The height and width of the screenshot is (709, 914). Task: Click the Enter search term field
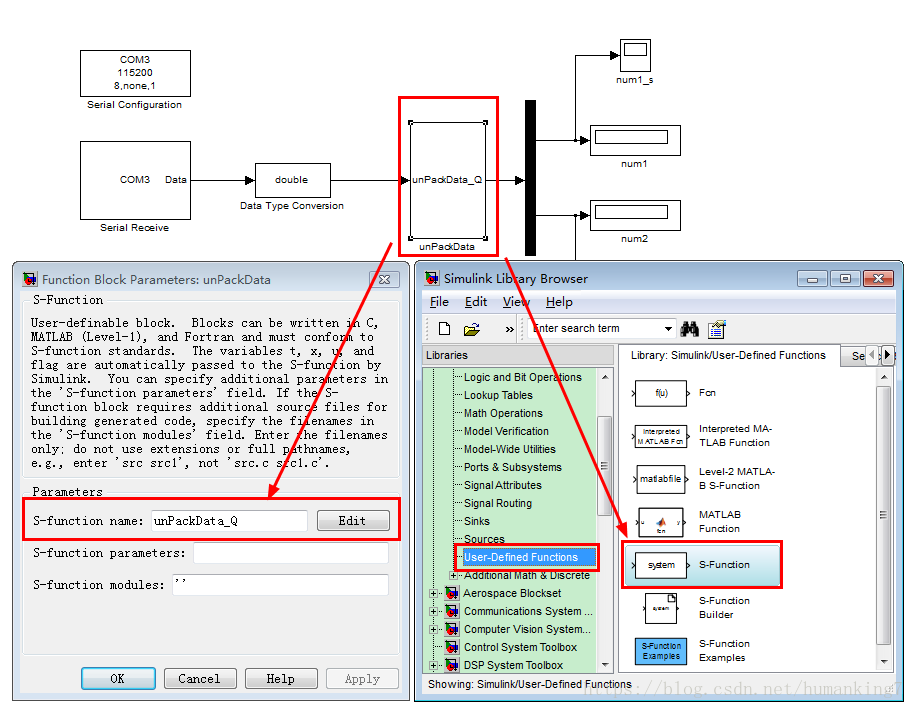[596, 329]
